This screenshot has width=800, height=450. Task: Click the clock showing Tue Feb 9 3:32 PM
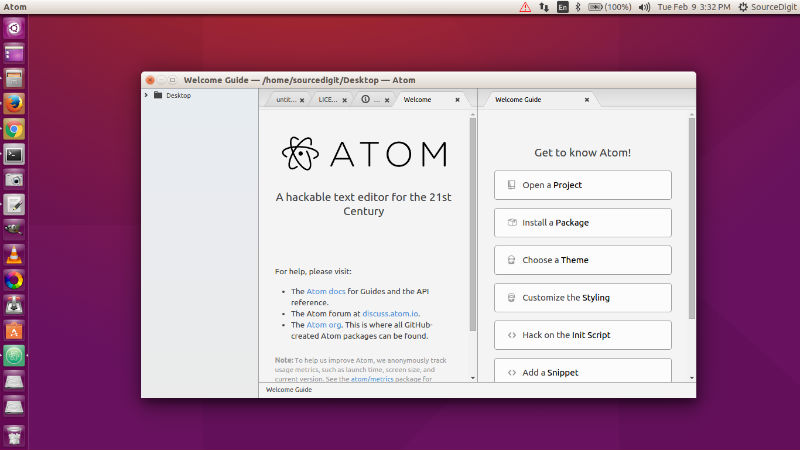(694, 7)
